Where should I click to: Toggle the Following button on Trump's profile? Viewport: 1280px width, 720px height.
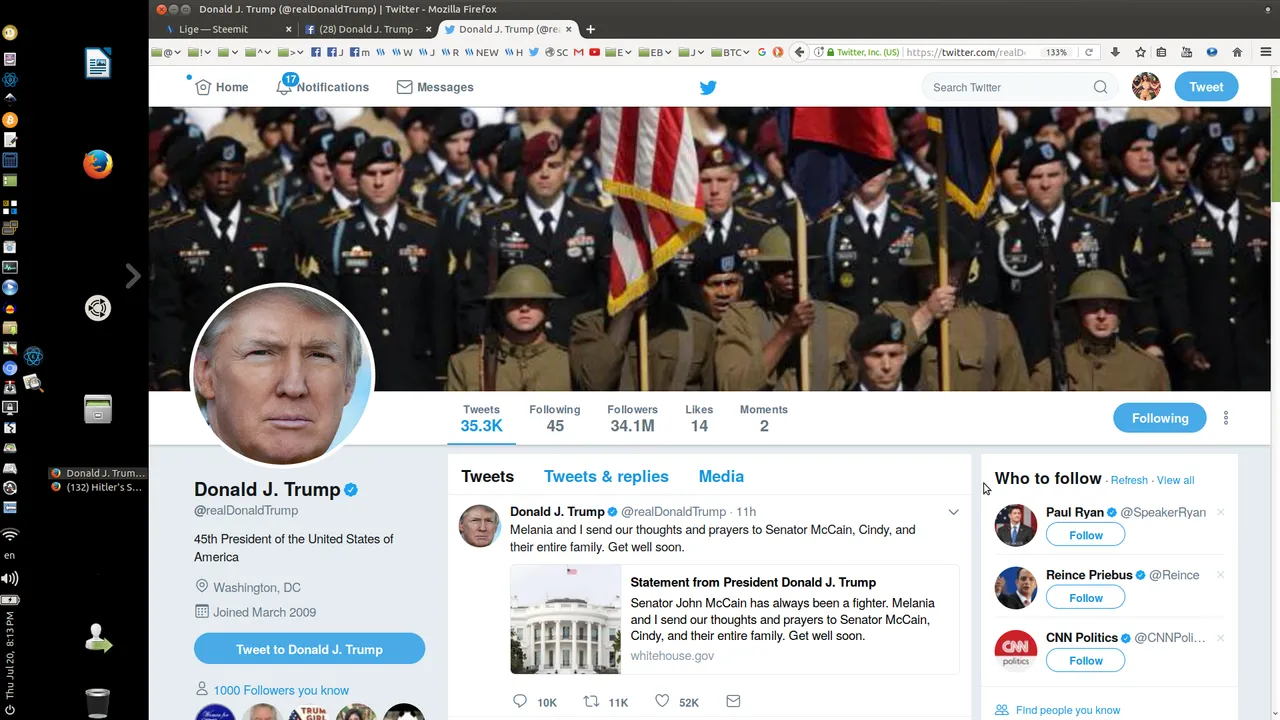pyautogui.click(x=1160, y=418)
